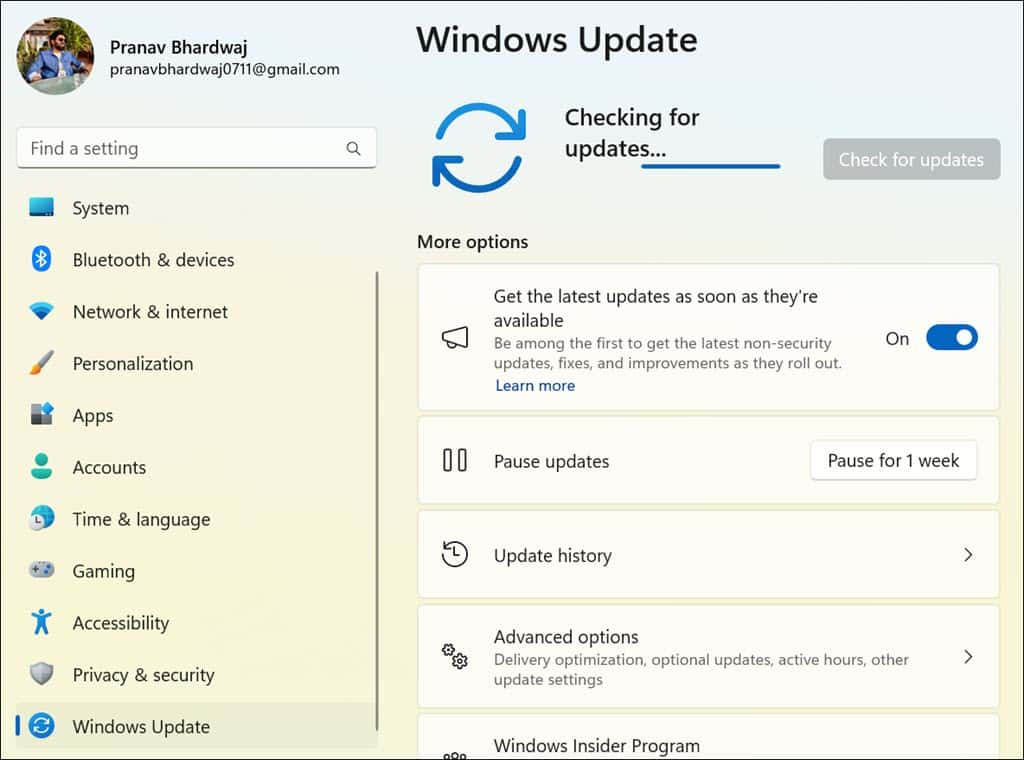Click the Windows Update page heading

[x=557, y=39]
